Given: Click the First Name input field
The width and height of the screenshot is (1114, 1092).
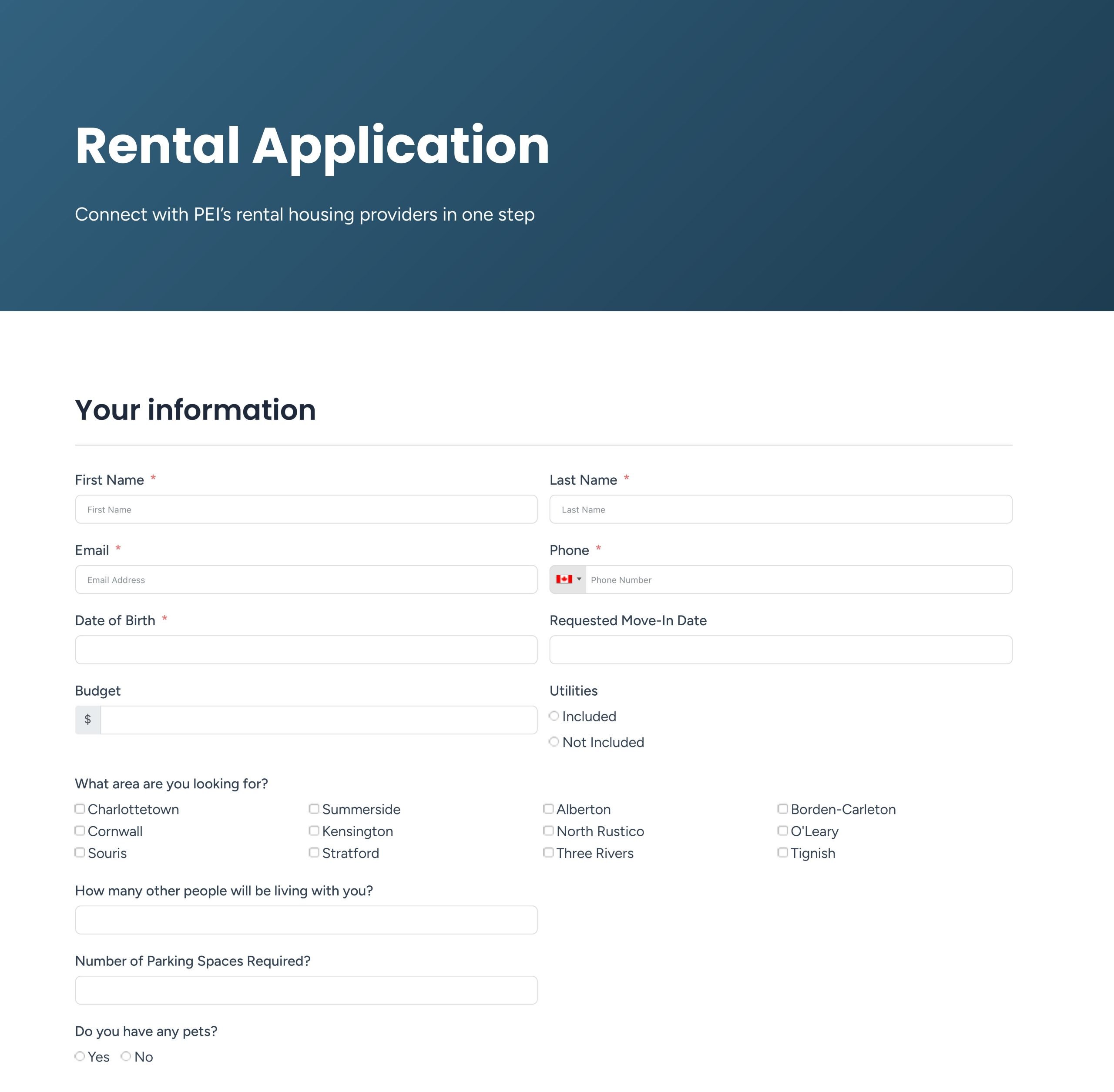Looking at the screenshot, I should (306, 509).
